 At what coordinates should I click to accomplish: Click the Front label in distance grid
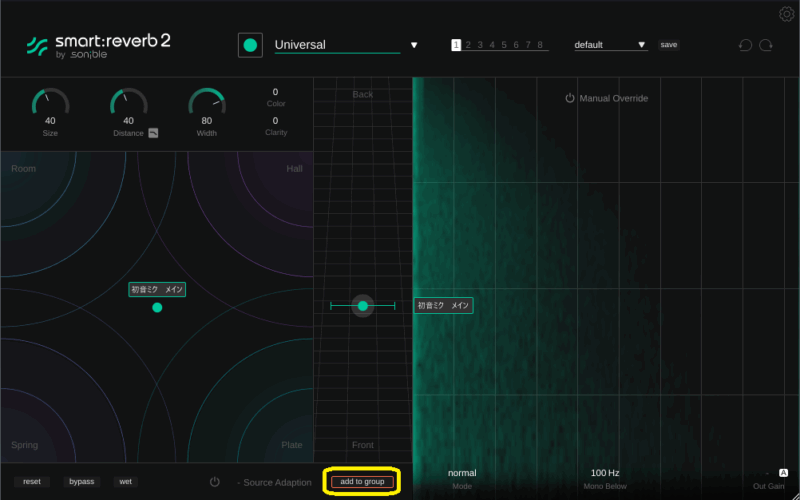pyautogui.click(x=363, y=445)
